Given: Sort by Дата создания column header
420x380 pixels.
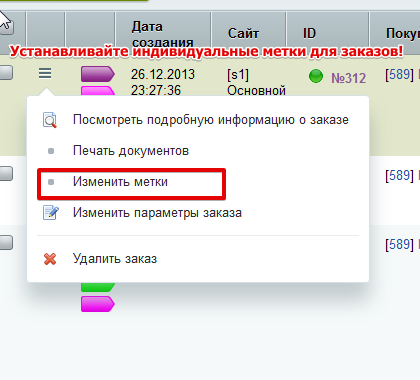Looking at the screenshot, I should click(x=163, y=33).
